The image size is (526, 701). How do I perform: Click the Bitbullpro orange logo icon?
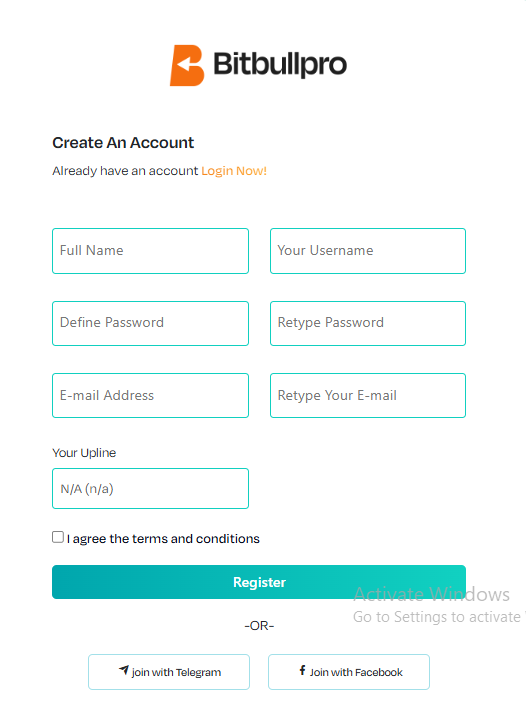(187, 65)
